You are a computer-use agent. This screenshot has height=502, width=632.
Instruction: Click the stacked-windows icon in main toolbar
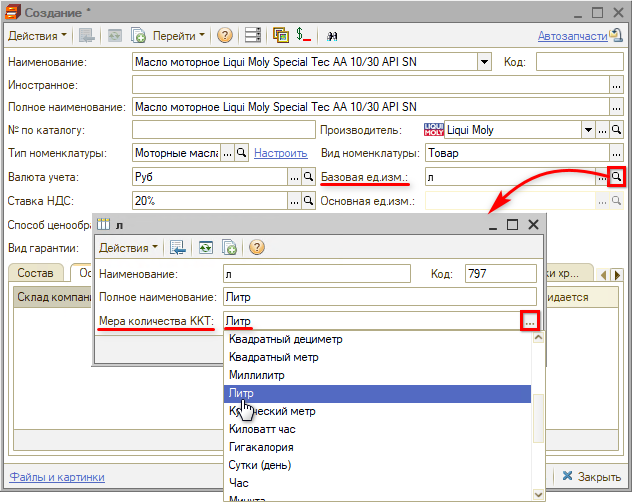pos(281,35)
